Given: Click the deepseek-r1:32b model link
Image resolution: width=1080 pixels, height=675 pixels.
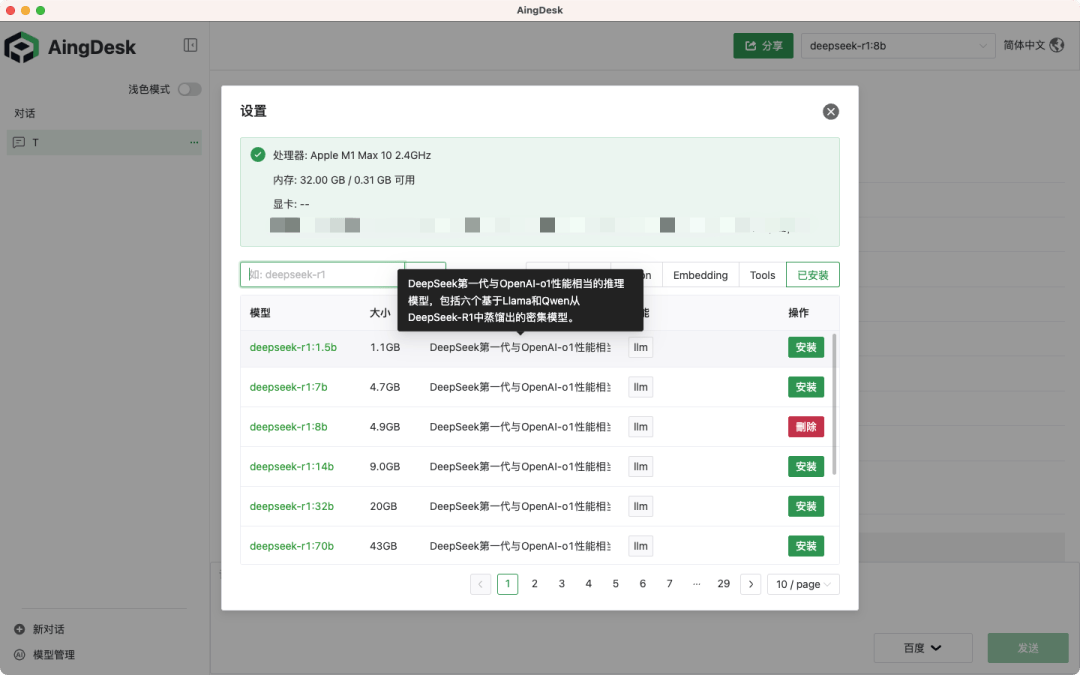Looking at the screenshot, I should click(291, 506).
